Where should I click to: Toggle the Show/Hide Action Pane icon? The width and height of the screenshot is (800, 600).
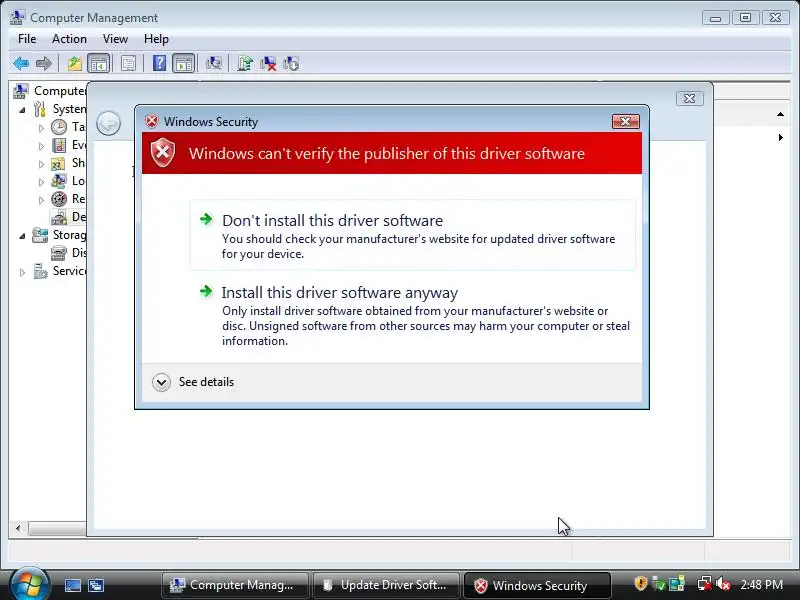pos(183,64)
